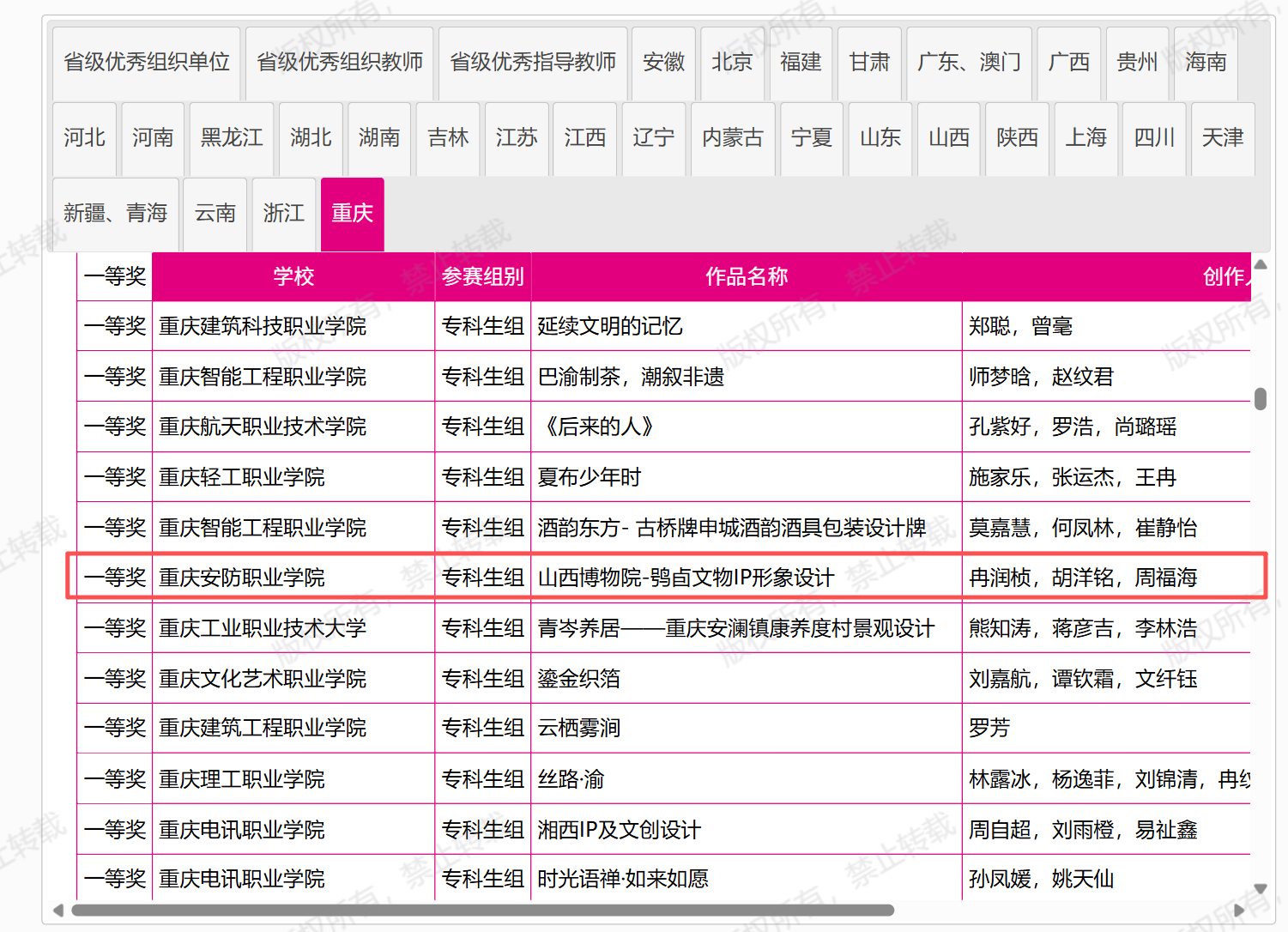This screenshot has width=1288, height=932.
Task: Switch to the 浙江 tab
Action: click(284, 214)
